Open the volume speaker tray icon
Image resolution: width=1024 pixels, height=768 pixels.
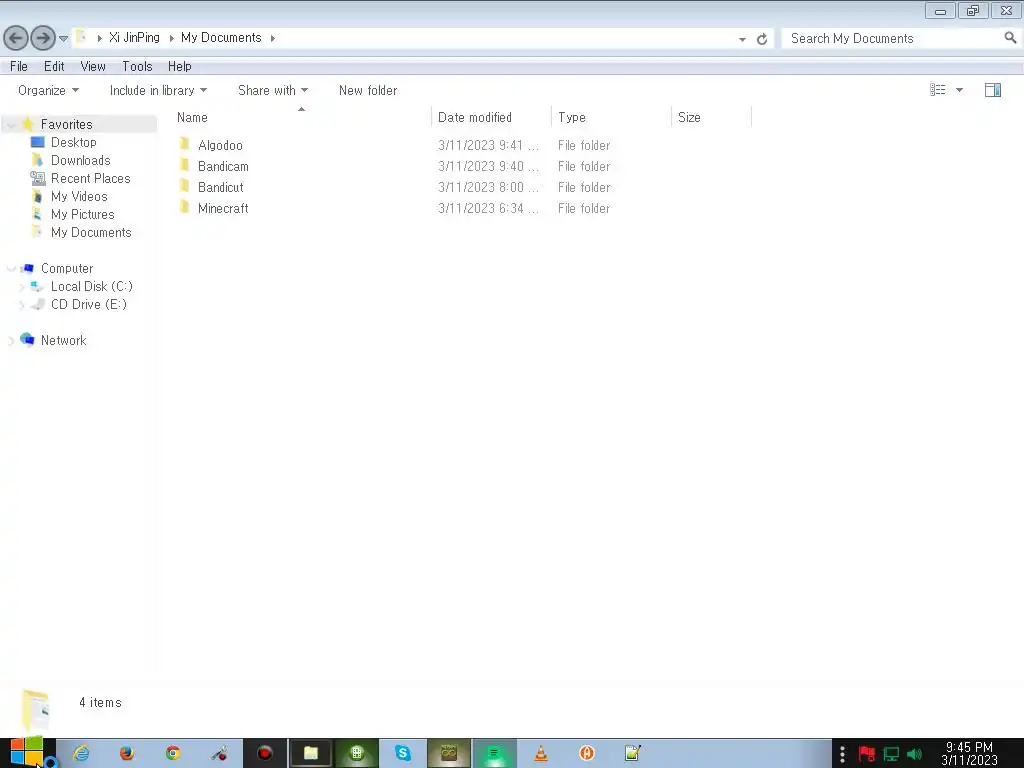(914, 755)
